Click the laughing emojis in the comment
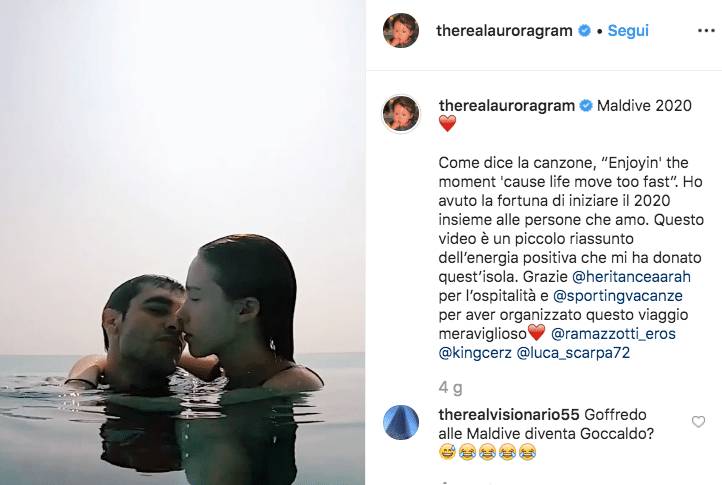Viewport: 722px width, 485px height. tap(488, 452)
